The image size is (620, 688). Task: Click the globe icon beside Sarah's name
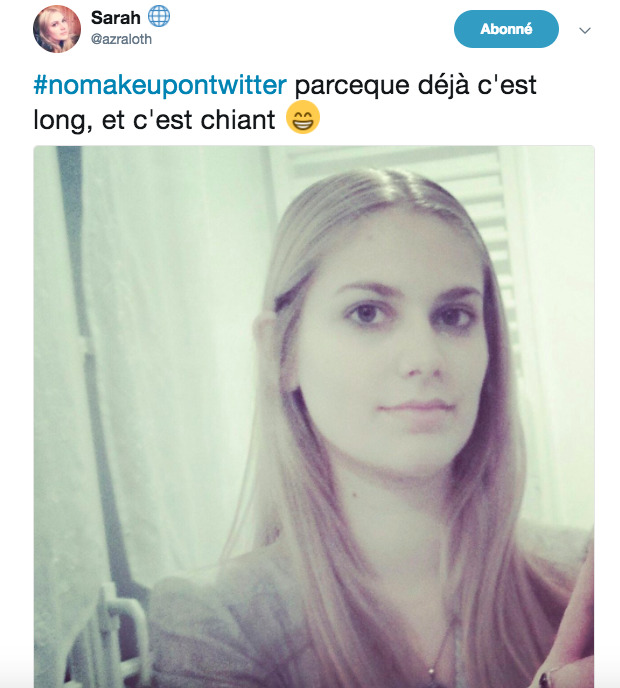[158, 17]
